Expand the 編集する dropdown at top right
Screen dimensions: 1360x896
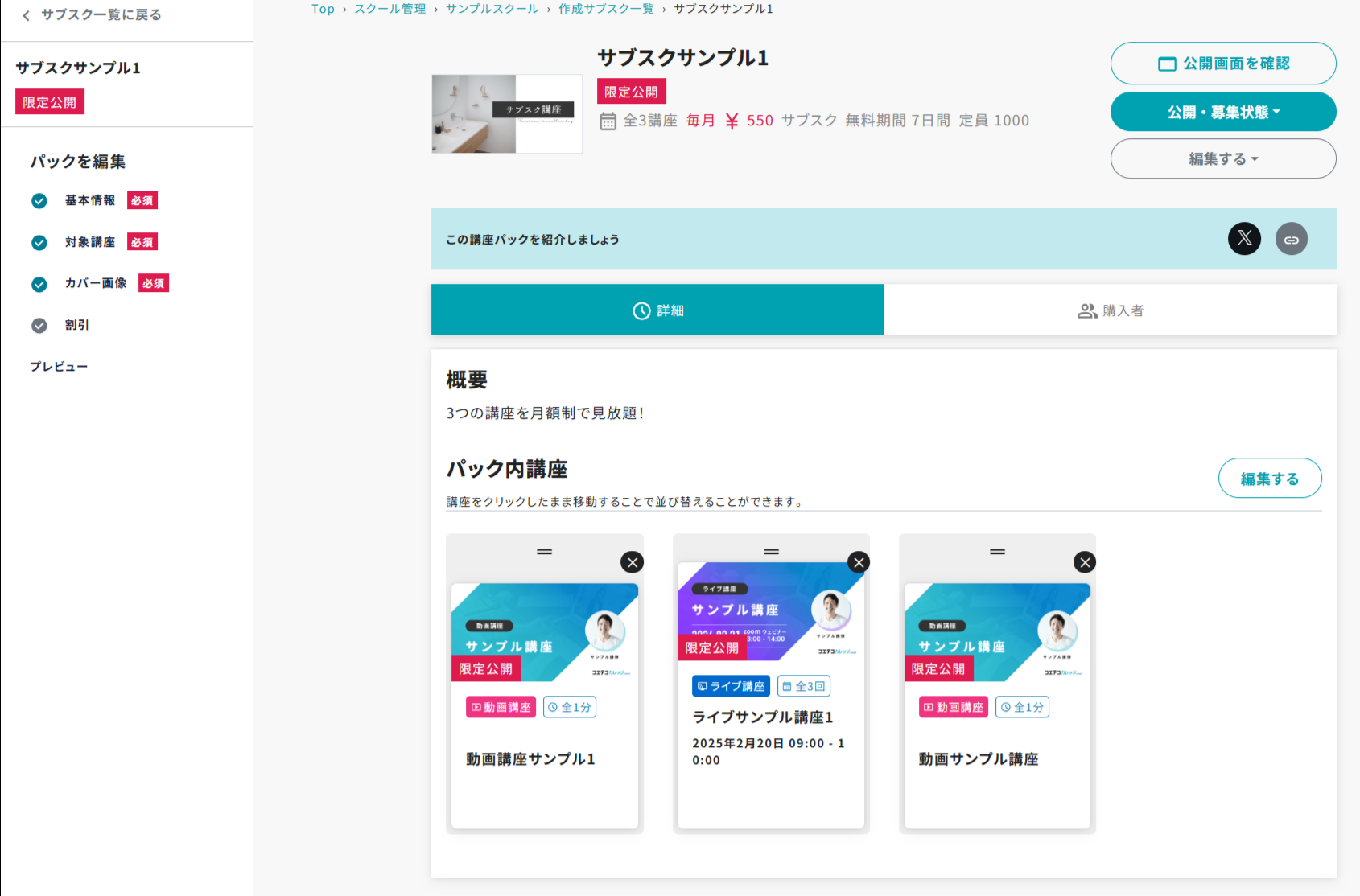click(1222, 159)
